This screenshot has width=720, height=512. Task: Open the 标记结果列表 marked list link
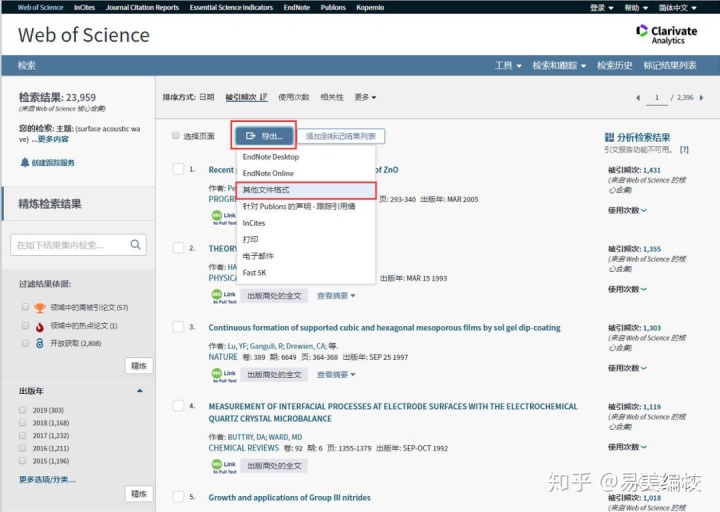[670, 66]
